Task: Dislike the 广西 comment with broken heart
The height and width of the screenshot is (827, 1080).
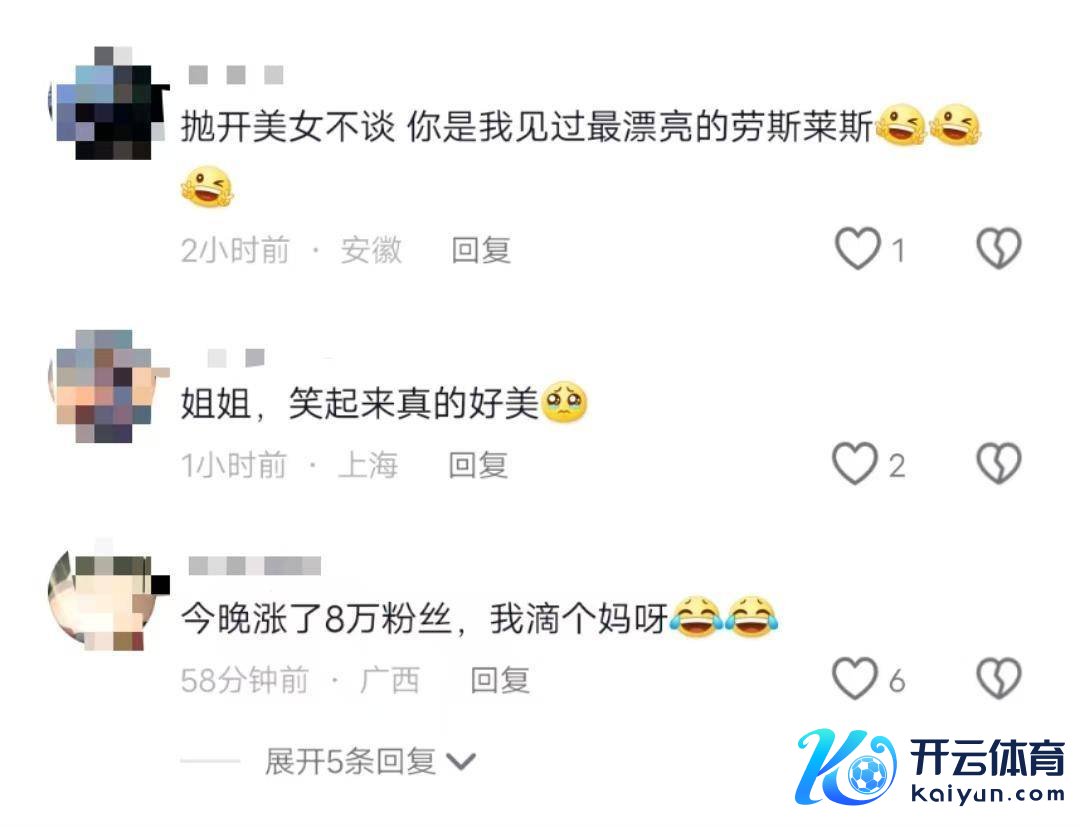Action: point(999,679)
